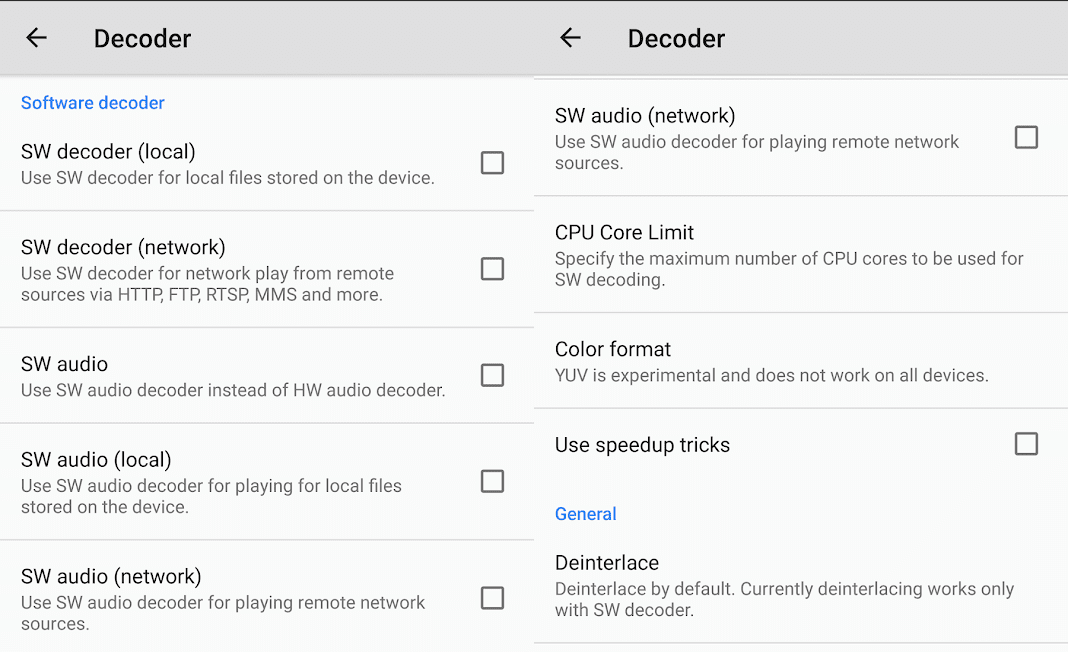This screenshot has width=1068, height=652.
Task: Select the Software decoder section header
Action: coord(92,102)
